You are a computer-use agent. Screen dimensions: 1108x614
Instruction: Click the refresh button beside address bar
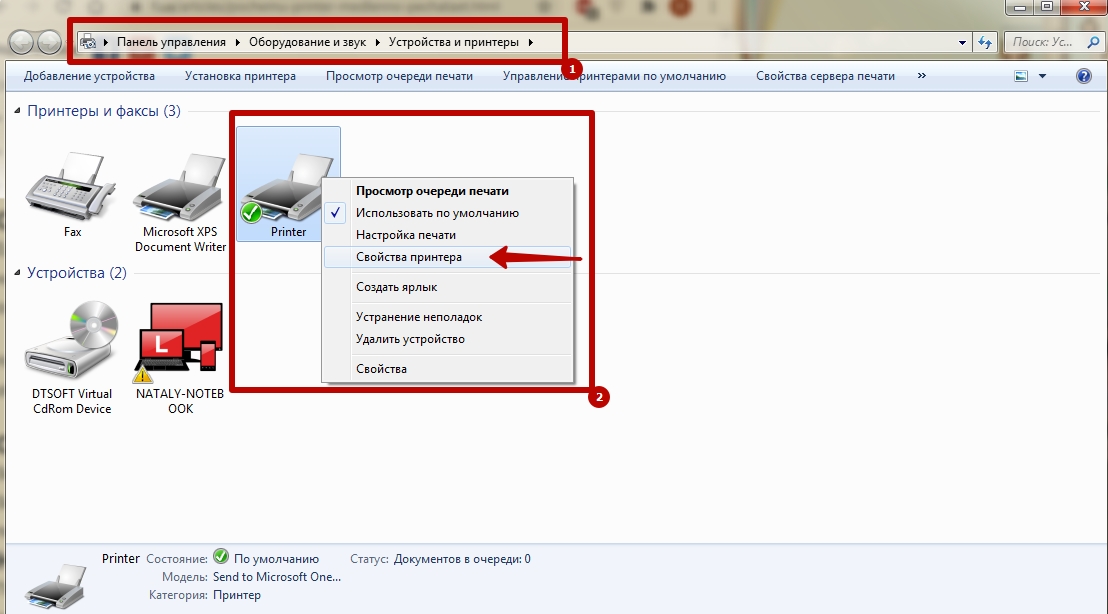tap(986, 43)
